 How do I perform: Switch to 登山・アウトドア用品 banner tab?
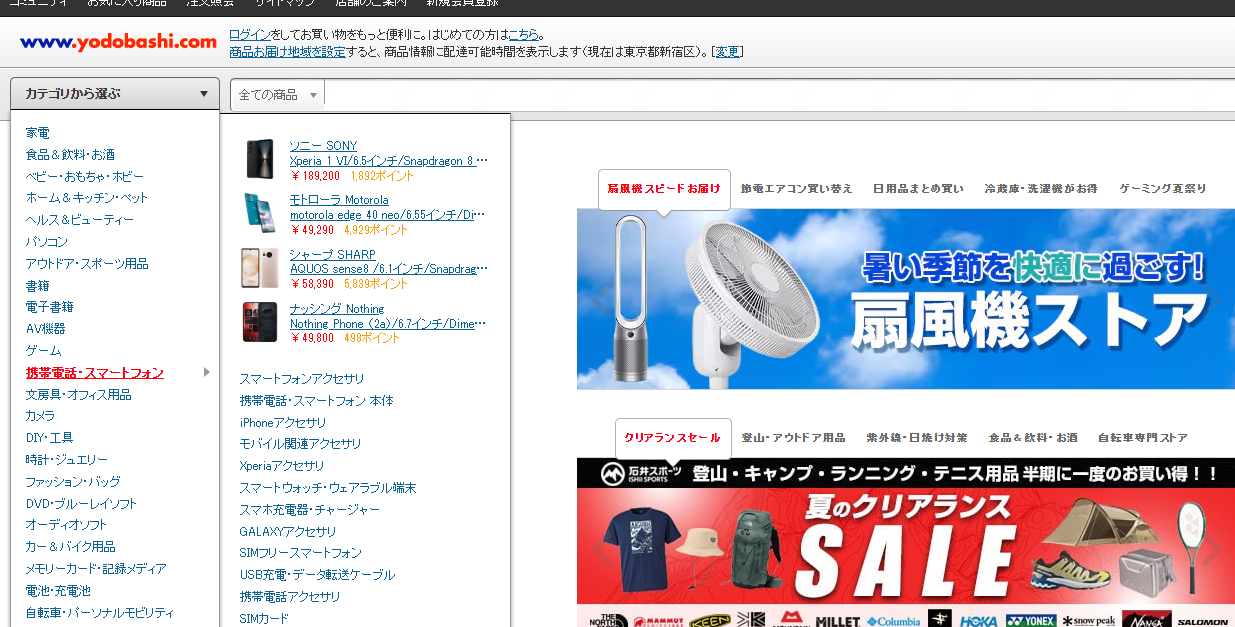tap(793, 438)
